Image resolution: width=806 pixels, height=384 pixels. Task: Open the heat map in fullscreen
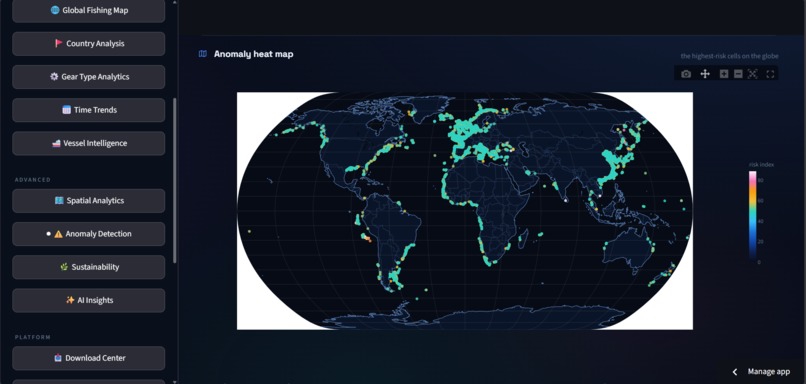tap(770, 74)
